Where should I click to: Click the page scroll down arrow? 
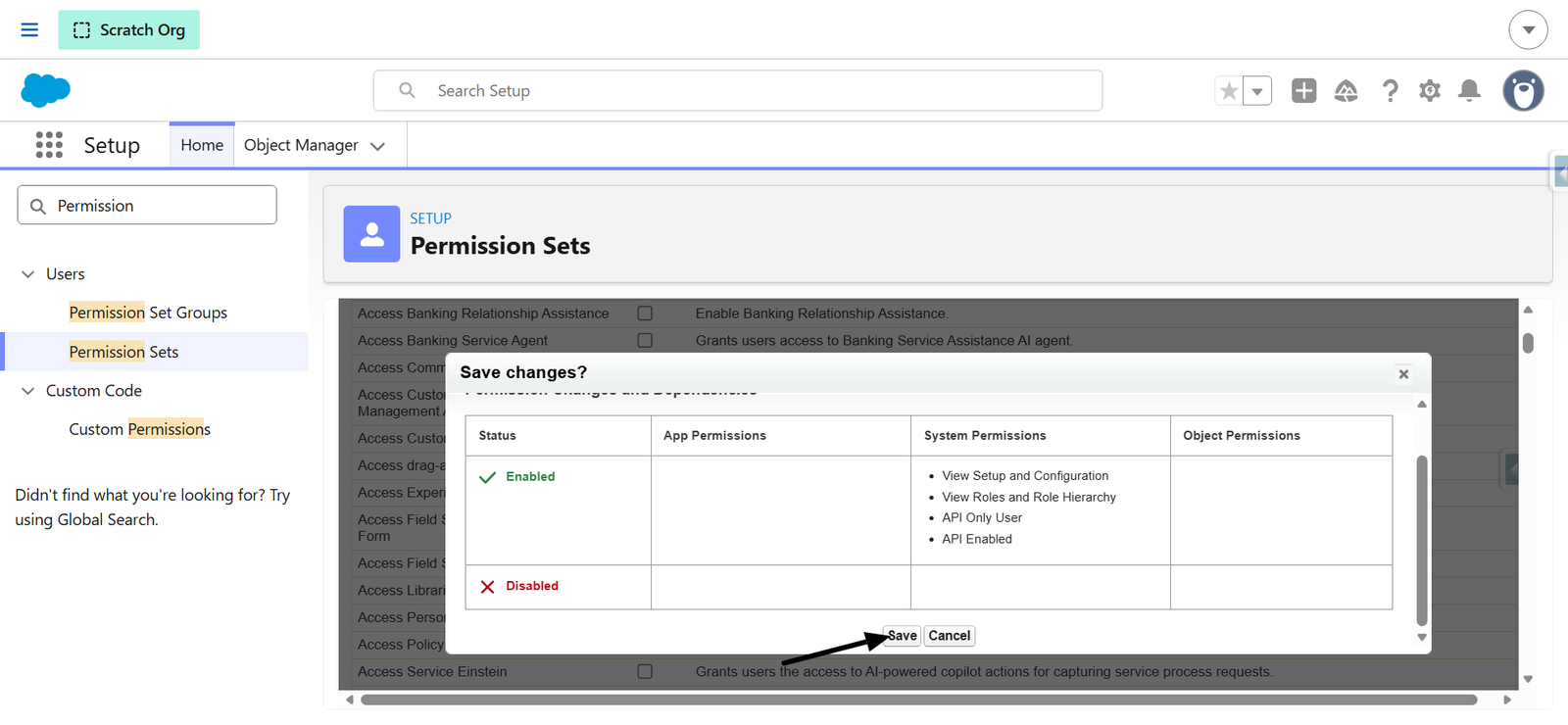click(x=1528, y=679)
